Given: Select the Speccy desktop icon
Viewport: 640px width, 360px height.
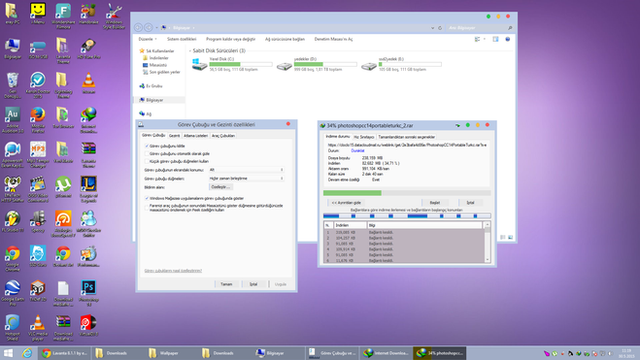Looking at the screenshot, I should 38,222.
